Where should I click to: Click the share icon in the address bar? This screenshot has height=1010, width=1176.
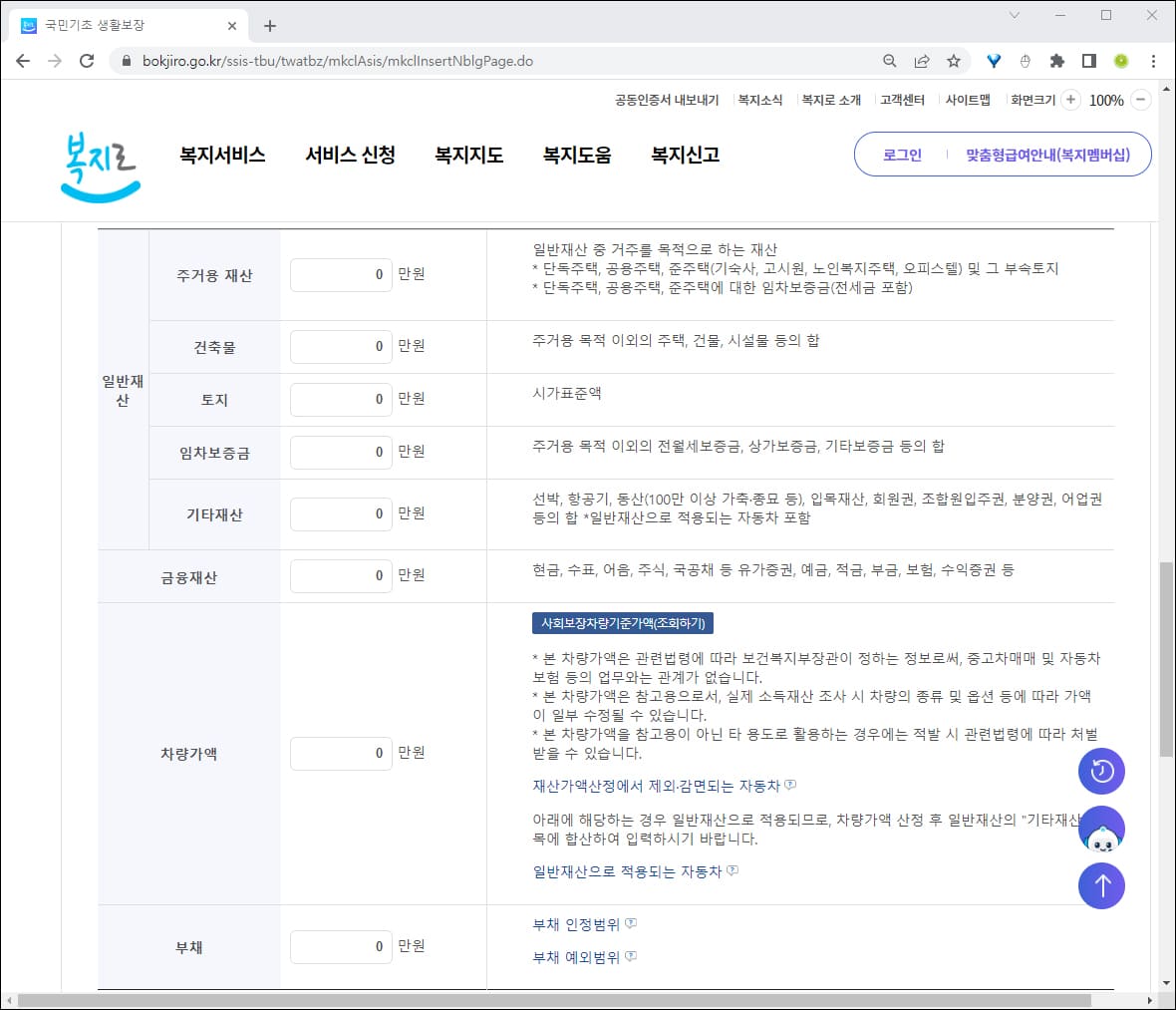tap(920, 61)
